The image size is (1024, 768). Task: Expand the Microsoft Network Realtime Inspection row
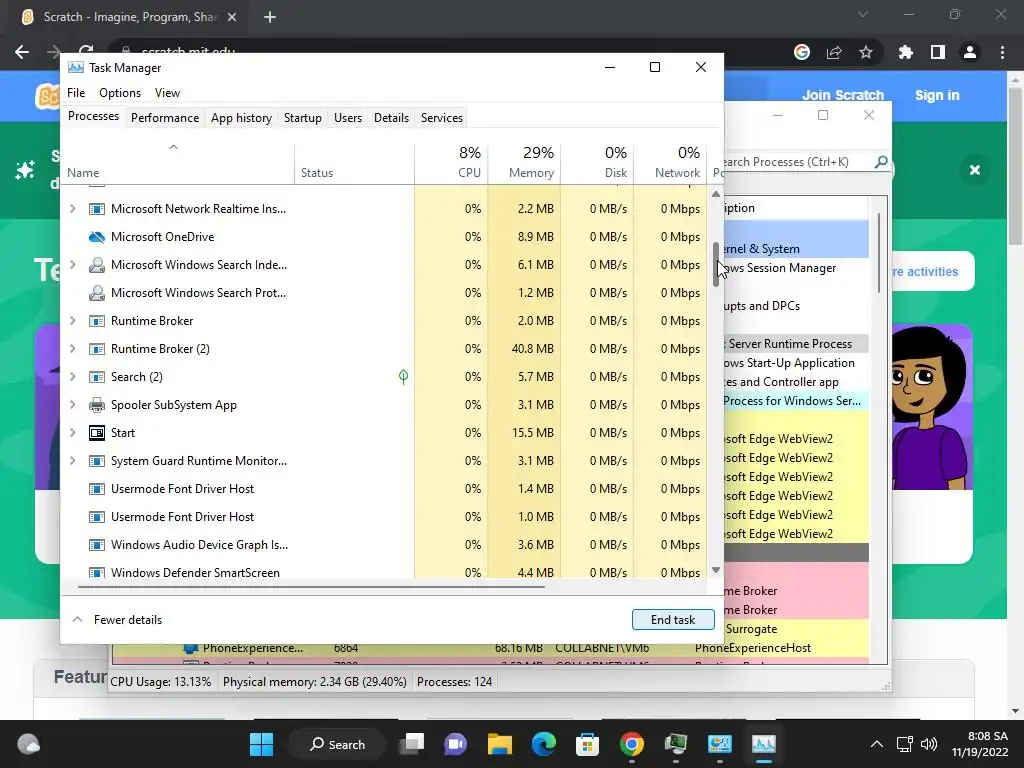point(72,209)
